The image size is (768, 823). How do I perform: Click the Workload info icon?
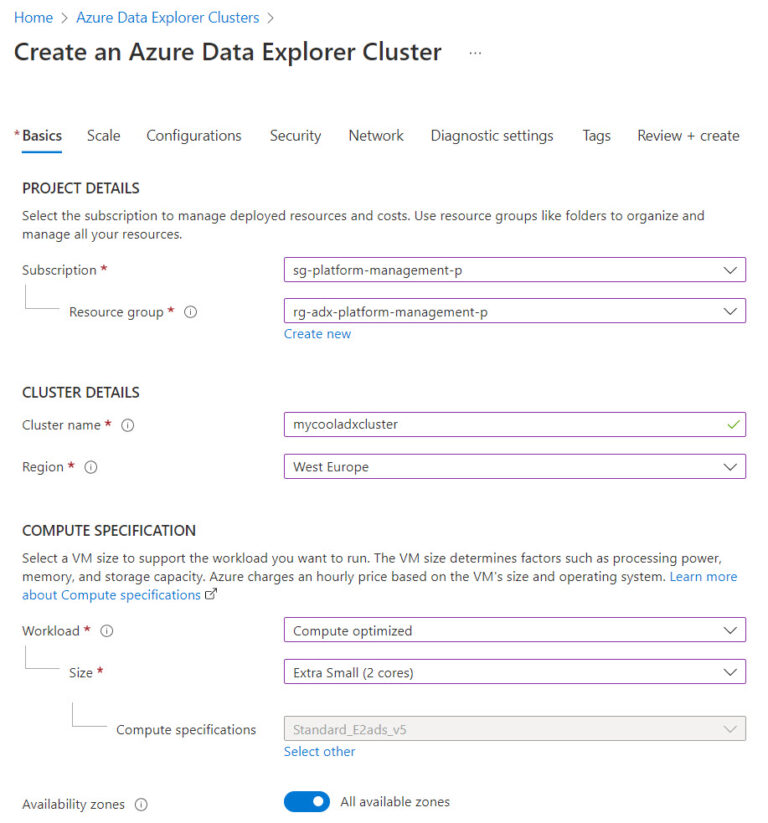pos(105,631)
